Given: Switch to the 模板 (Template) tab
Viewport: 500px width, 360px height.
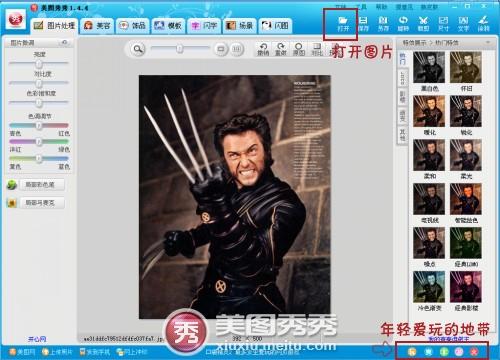Looking at the screenshot, I should [168, 26].
